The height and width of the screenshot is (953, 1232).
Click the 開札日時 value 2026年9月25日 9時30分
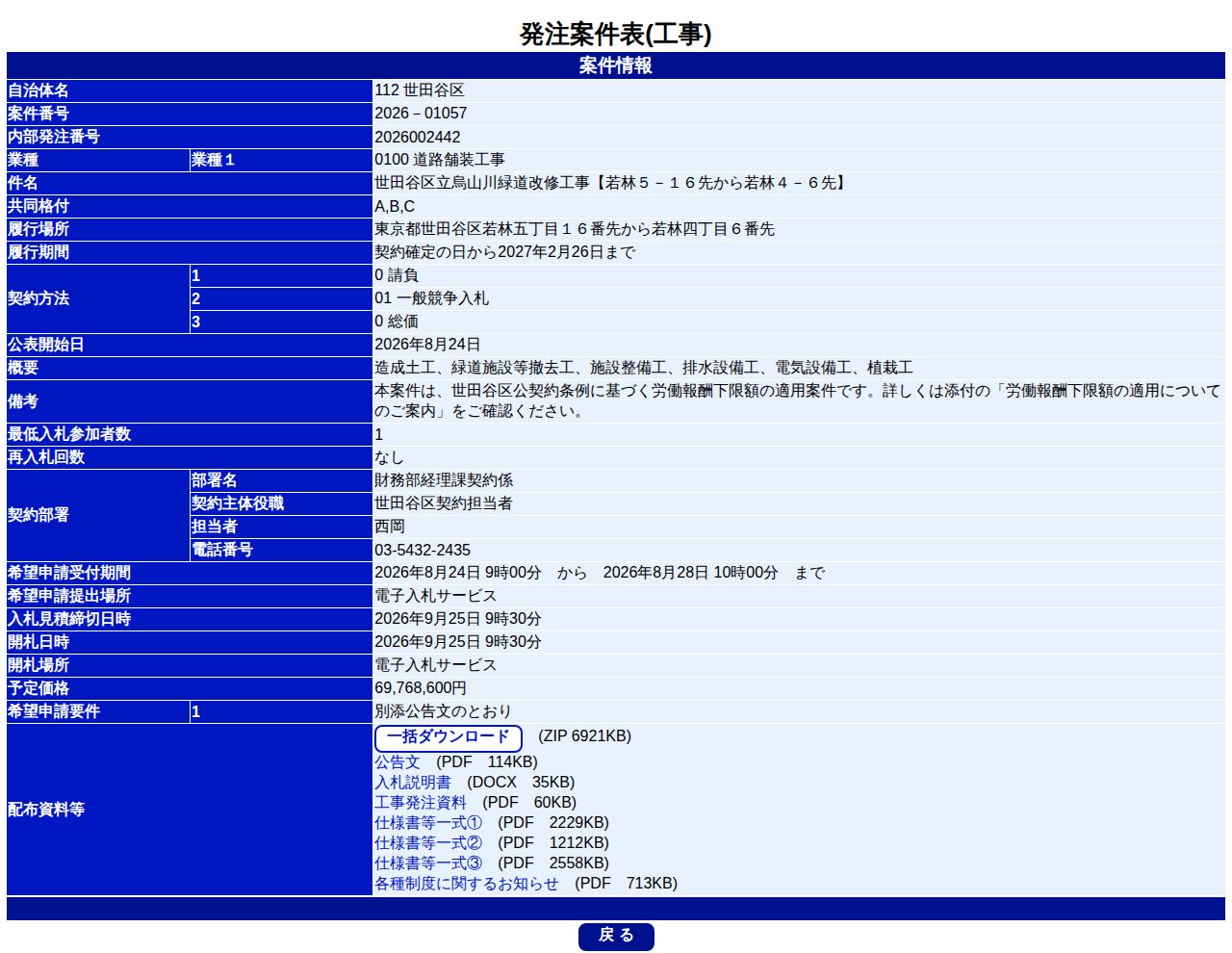[x=458, y=642]
